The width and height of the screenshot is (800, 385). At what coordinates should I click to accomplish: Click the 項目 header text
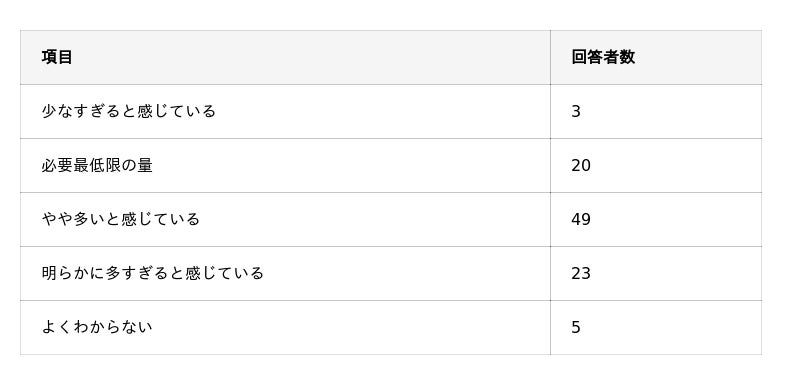[x=57, y=57]
